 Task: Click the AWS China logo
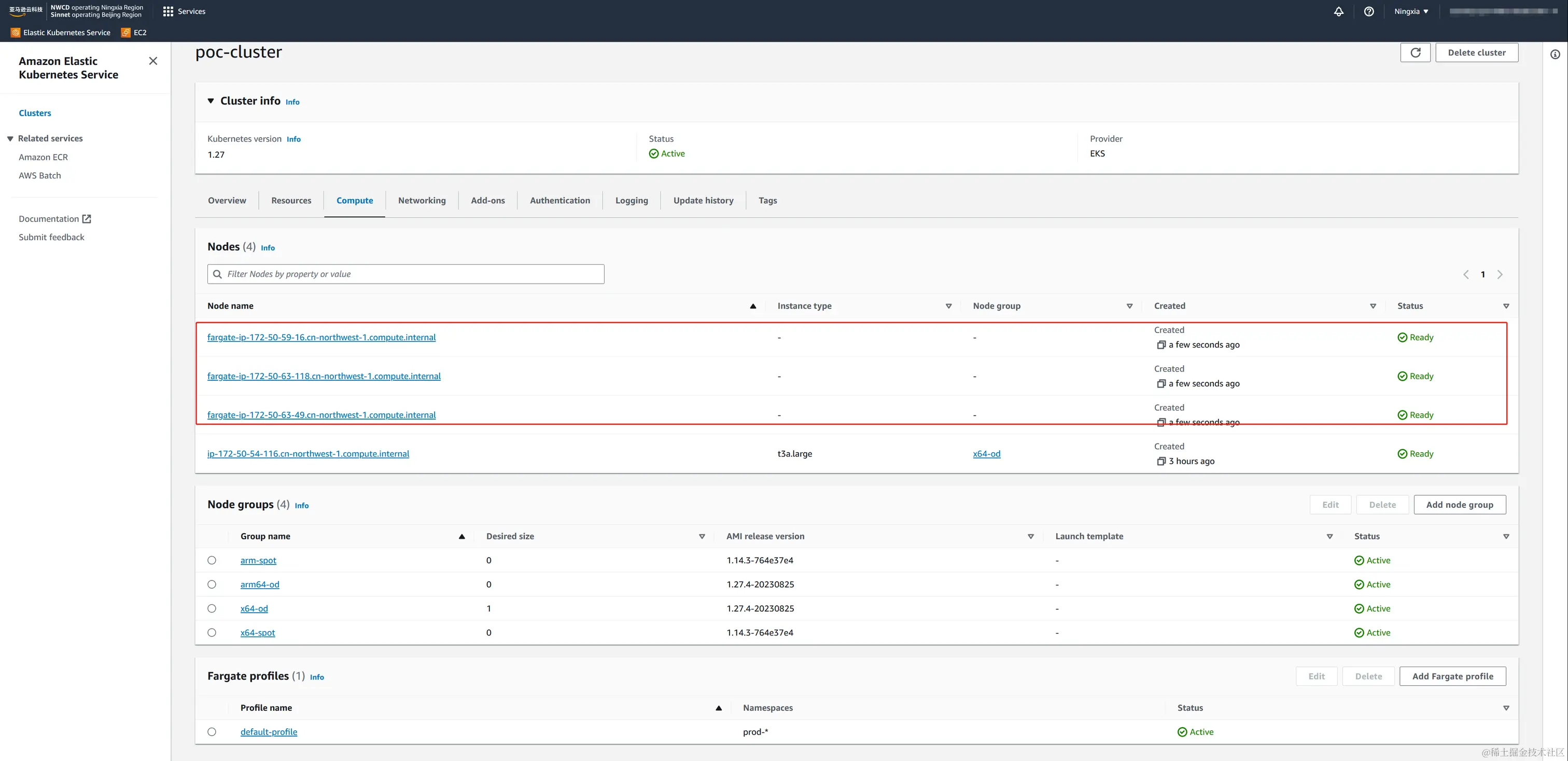[25, 11]
